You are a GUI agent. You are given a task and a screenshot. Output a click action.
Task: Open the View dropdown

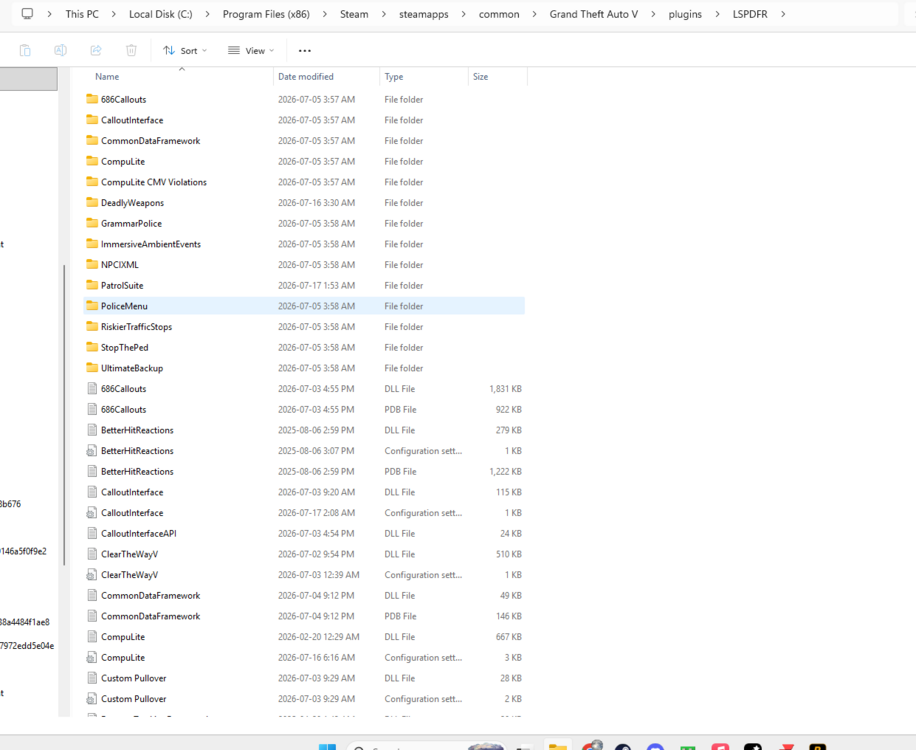click(251, 51)
